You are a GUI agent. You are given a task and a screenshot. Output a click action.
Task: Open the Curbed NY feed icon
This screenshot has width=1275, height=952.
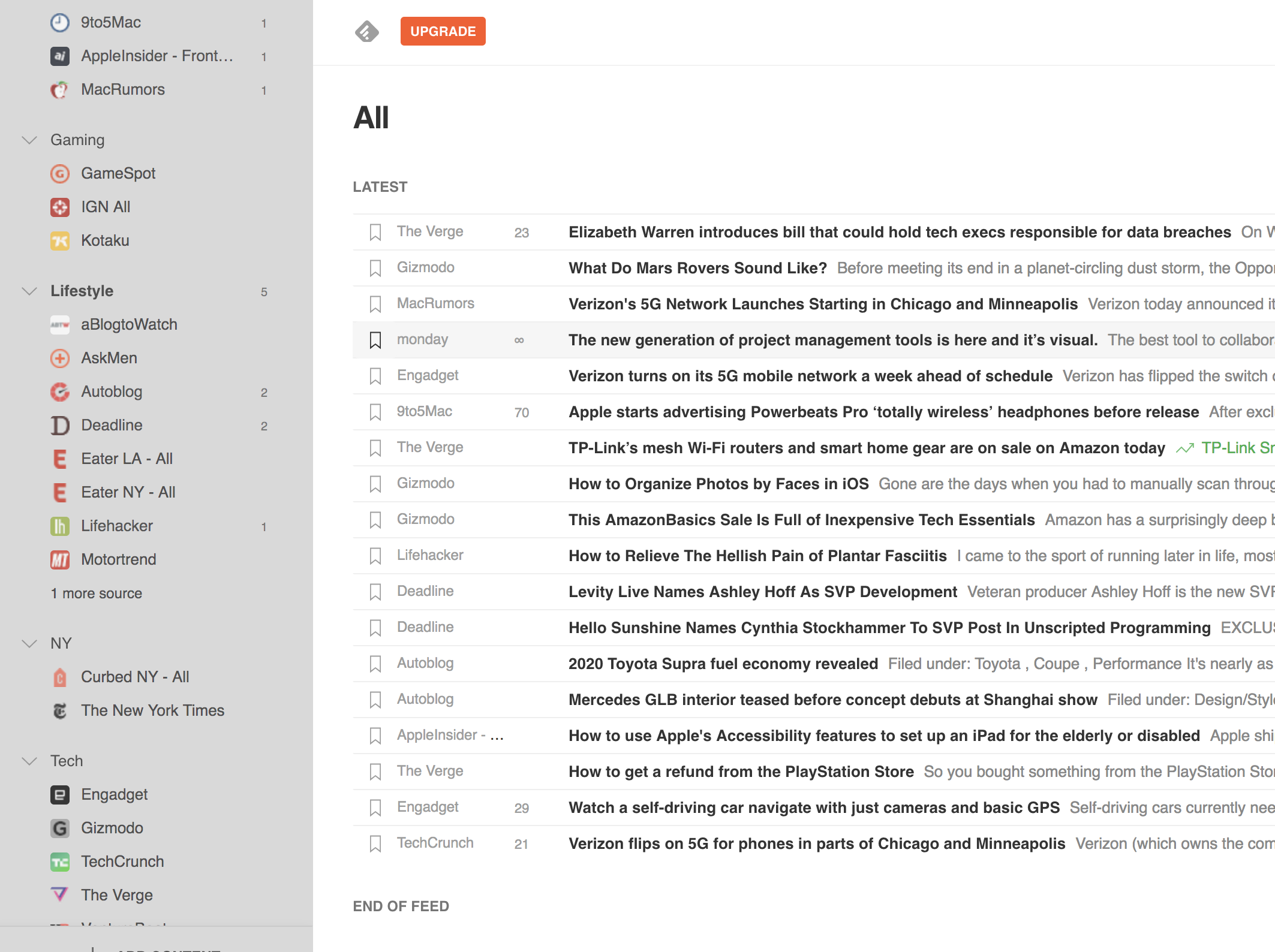[59, 677]
